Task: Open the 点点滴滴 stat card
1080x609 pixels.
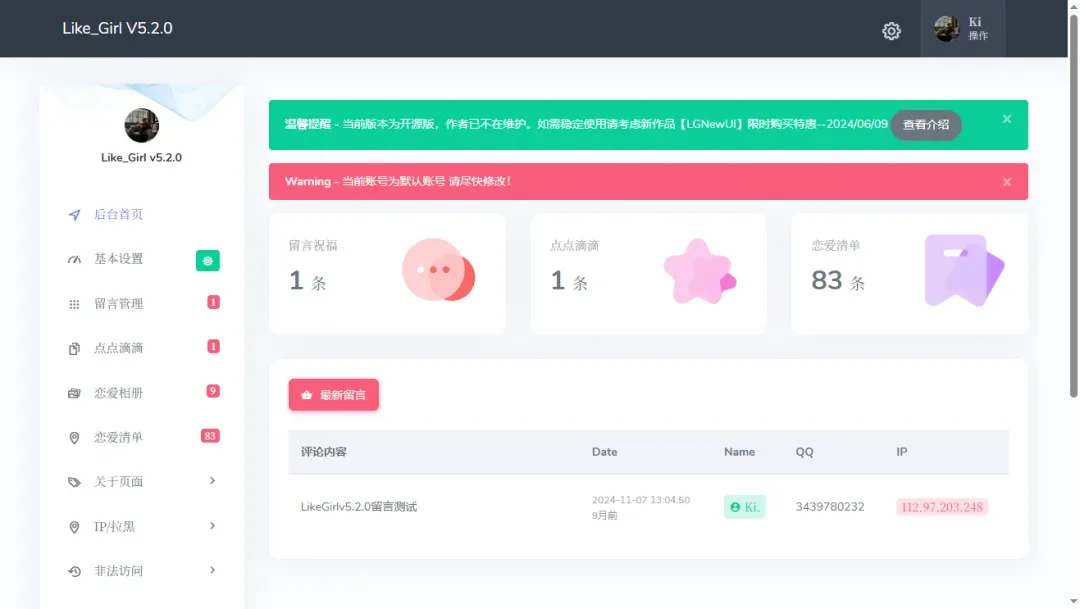Action: 648,273
